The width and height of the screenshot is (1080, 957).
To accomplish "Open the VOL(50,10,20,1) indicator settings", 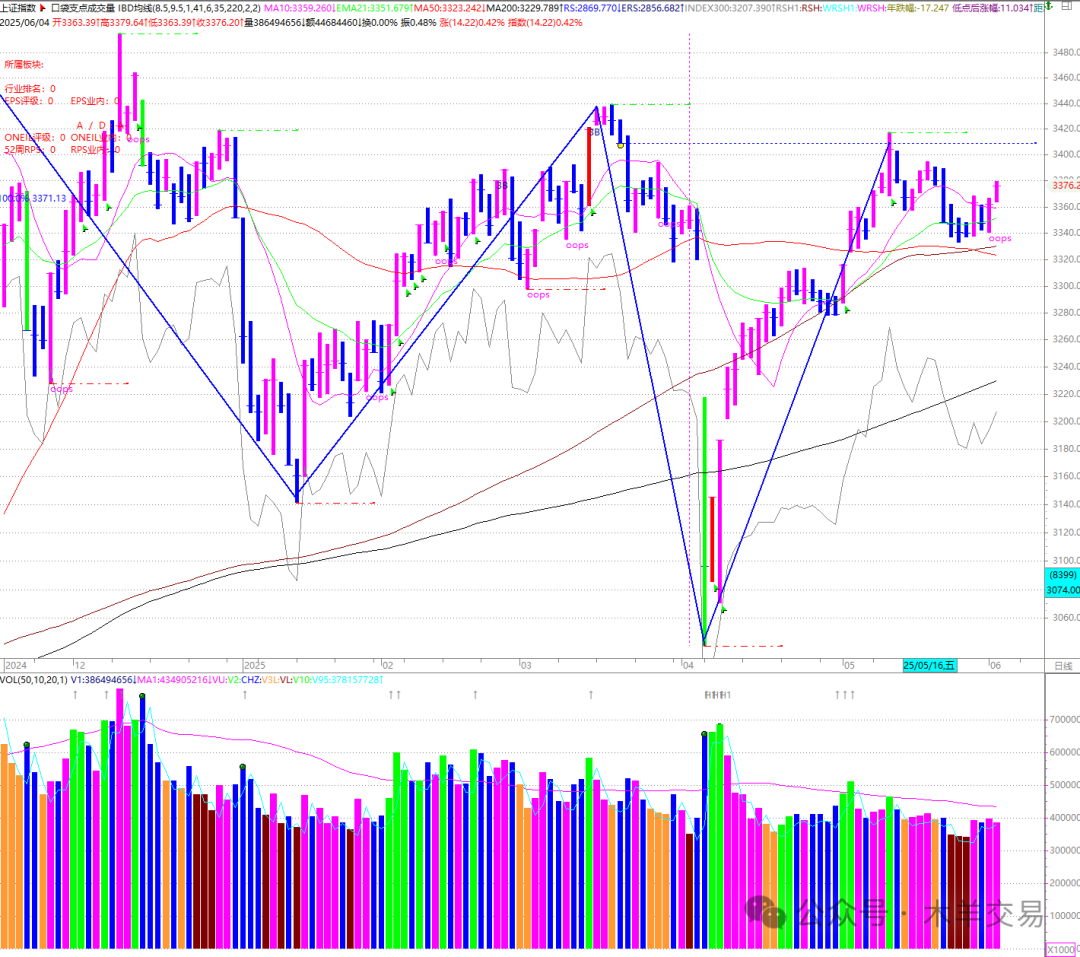I will [34, 680].
